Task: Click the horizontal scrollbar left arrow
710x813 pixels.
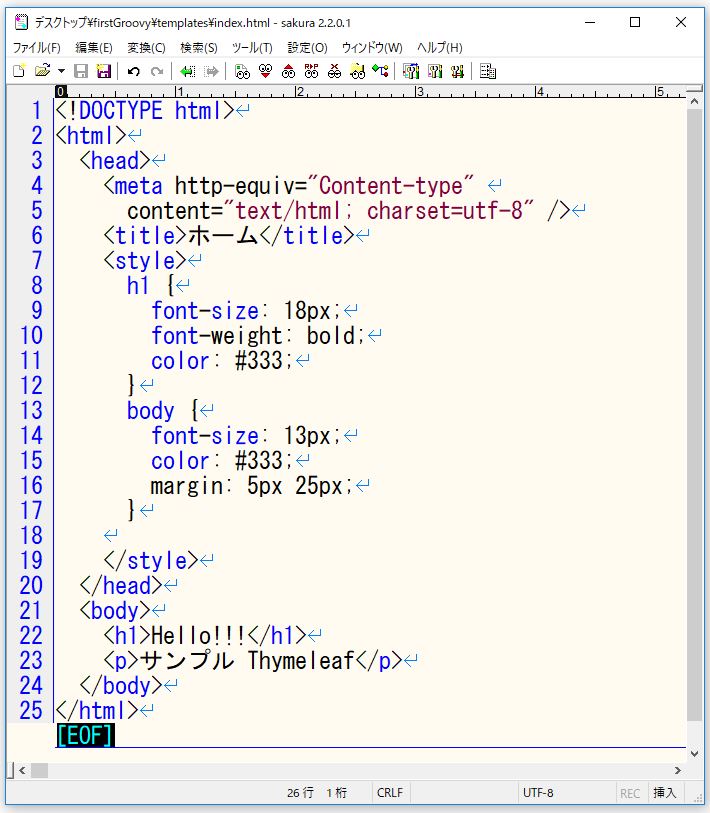Action: (x=22, y=770)
